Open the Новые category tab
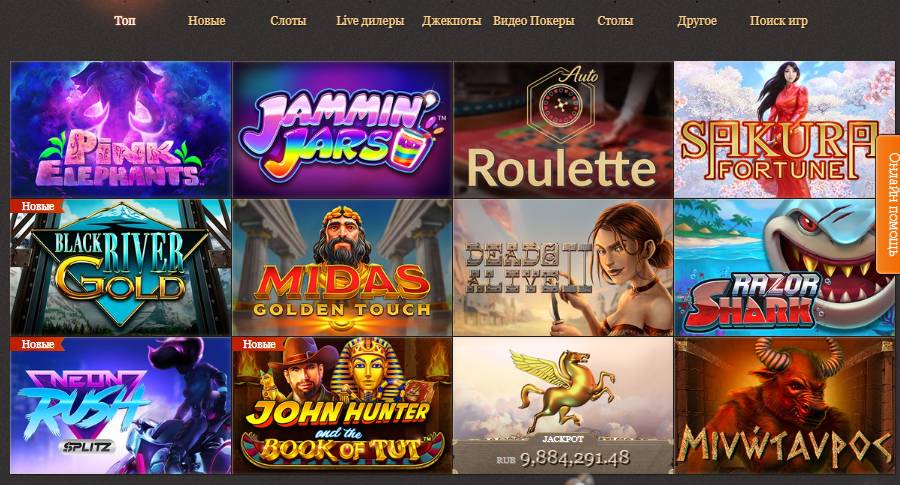This screenshot has height=485, width=900. coord(207,21)
